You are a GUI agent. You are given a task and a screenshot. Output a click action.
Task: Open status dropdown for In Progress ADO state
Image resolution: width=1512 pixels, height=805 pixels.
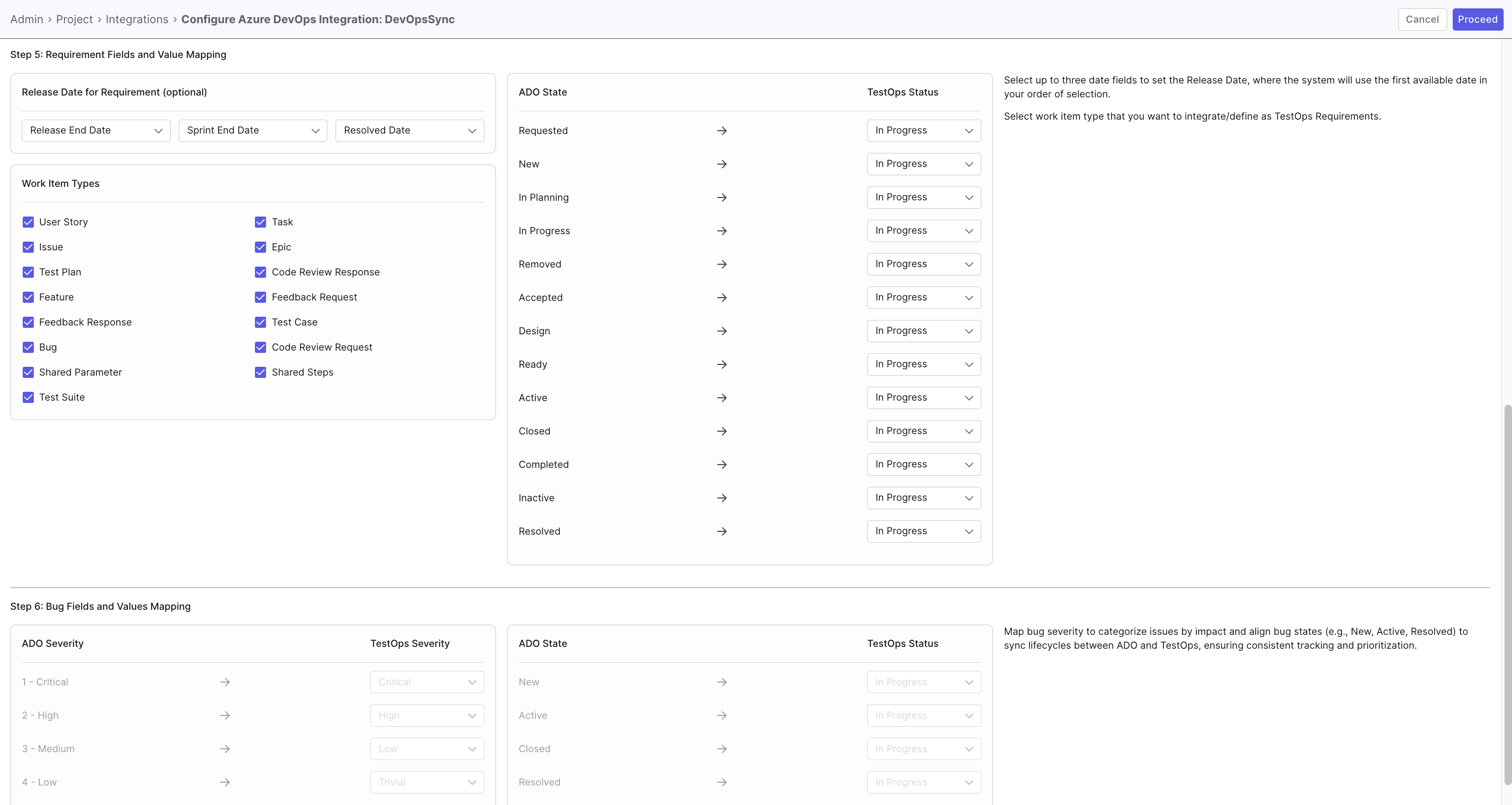coord(924,231)
